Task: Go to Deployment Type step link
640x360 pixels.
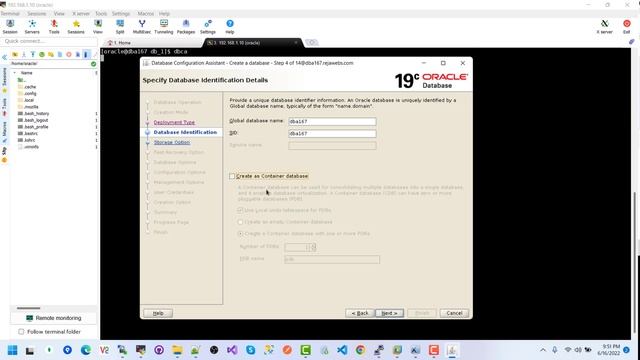Action: (x=174, y=122)
